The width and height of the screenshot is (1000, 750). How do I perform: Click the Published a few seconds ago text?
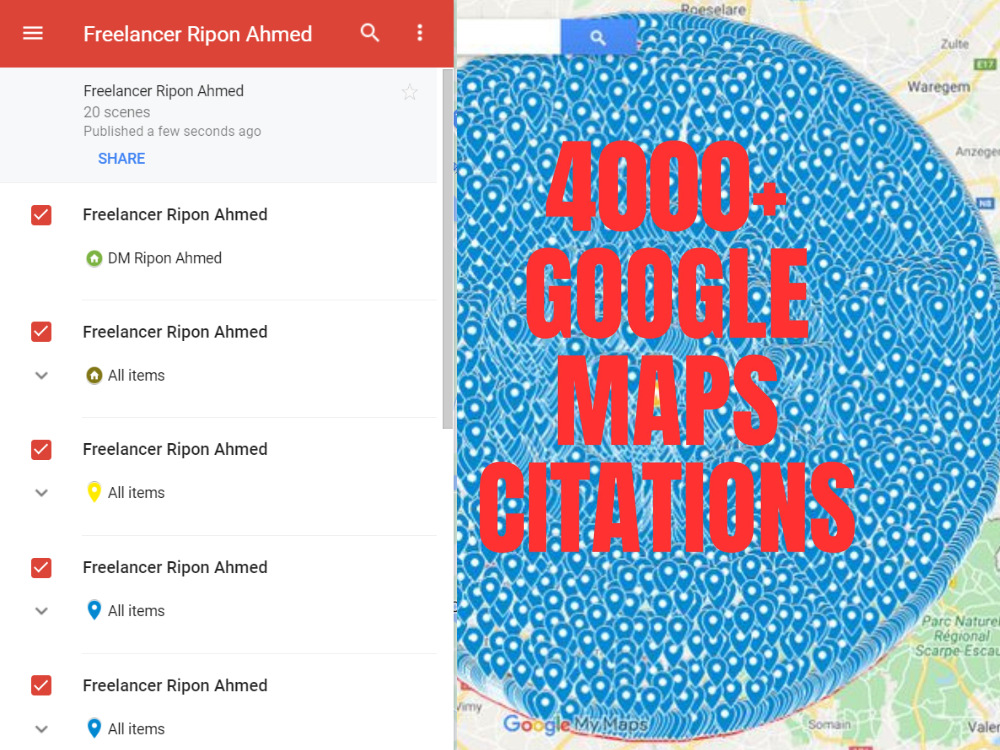172,131
